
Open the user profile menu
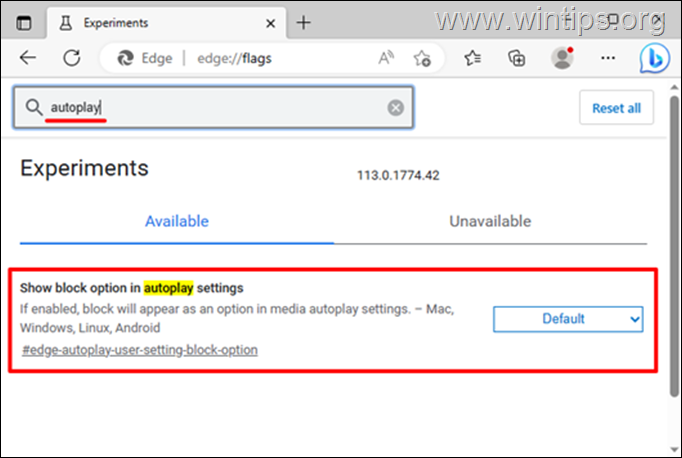click(562, 57)
